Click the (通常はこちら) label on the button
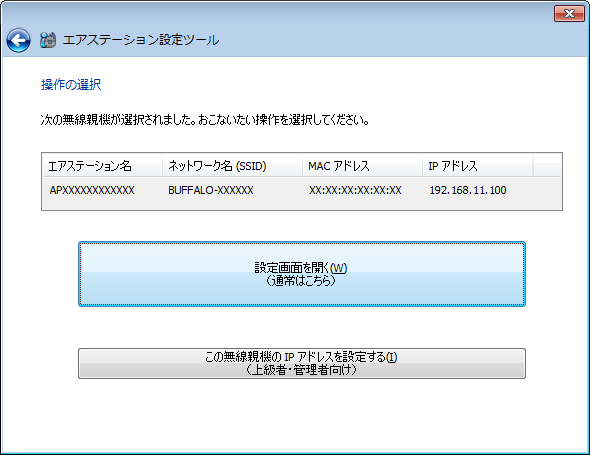The image size is (590, 455). pyautogui.click(x=301, y=281)
